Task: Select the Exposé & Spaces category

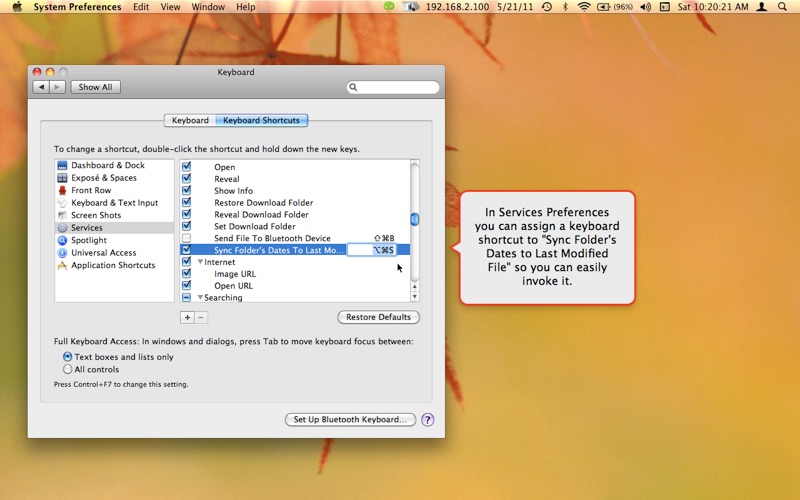Action: (x=114, y=178)
